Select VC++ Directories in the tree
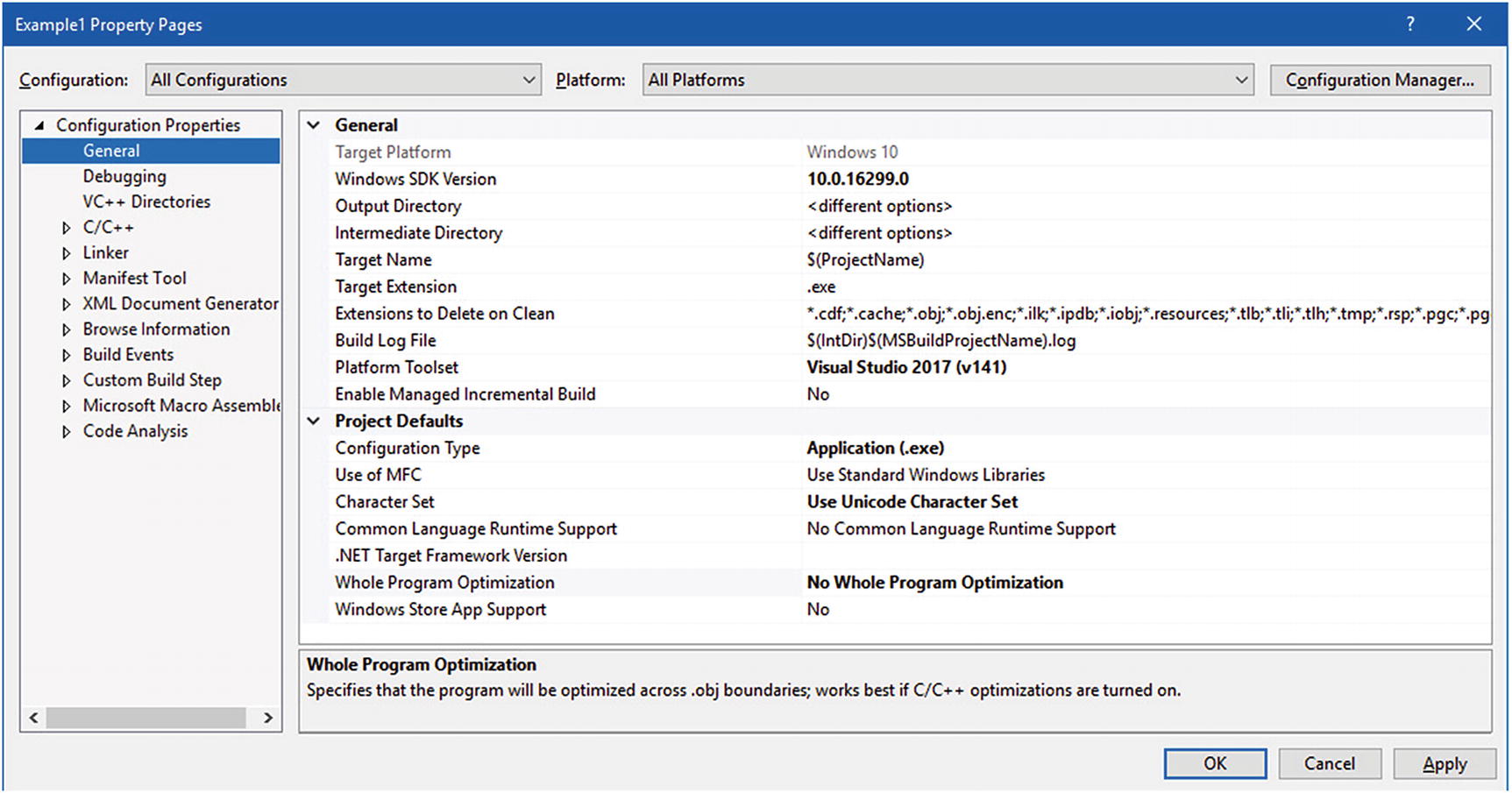The width and height of the screenshot is (1512, 793). pos(146,202)
